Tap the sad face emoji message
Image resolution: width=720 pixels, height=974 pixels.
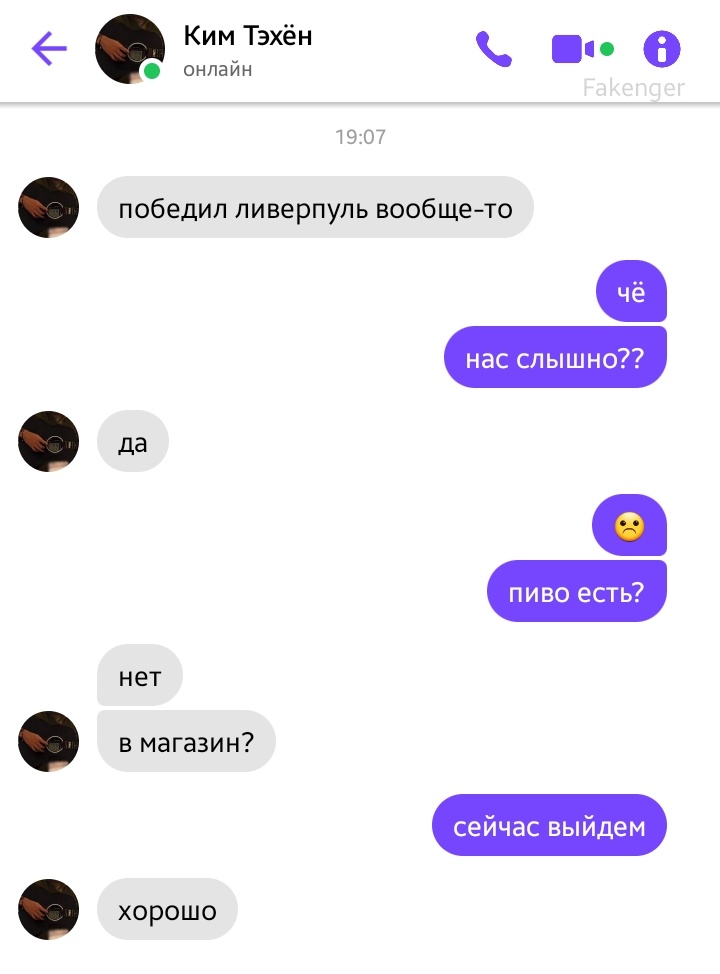(629, 525)
